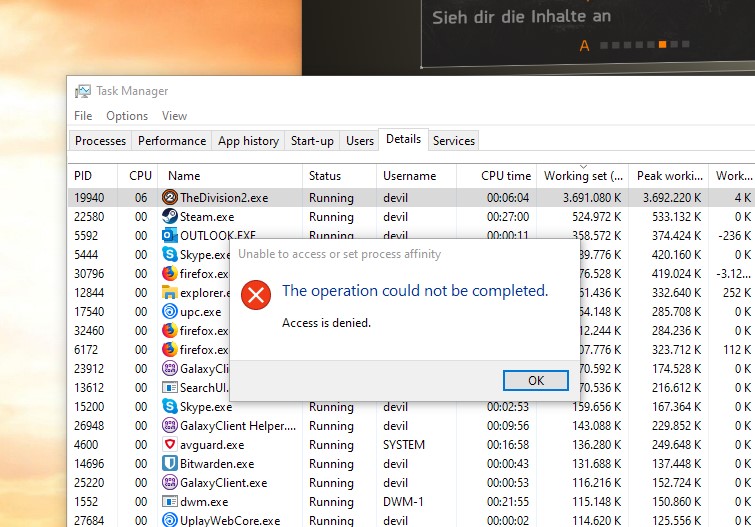The width and height of the screenshot is (755, 527).
Task: Click the explorer.exe folder icon
Action: 169,292
